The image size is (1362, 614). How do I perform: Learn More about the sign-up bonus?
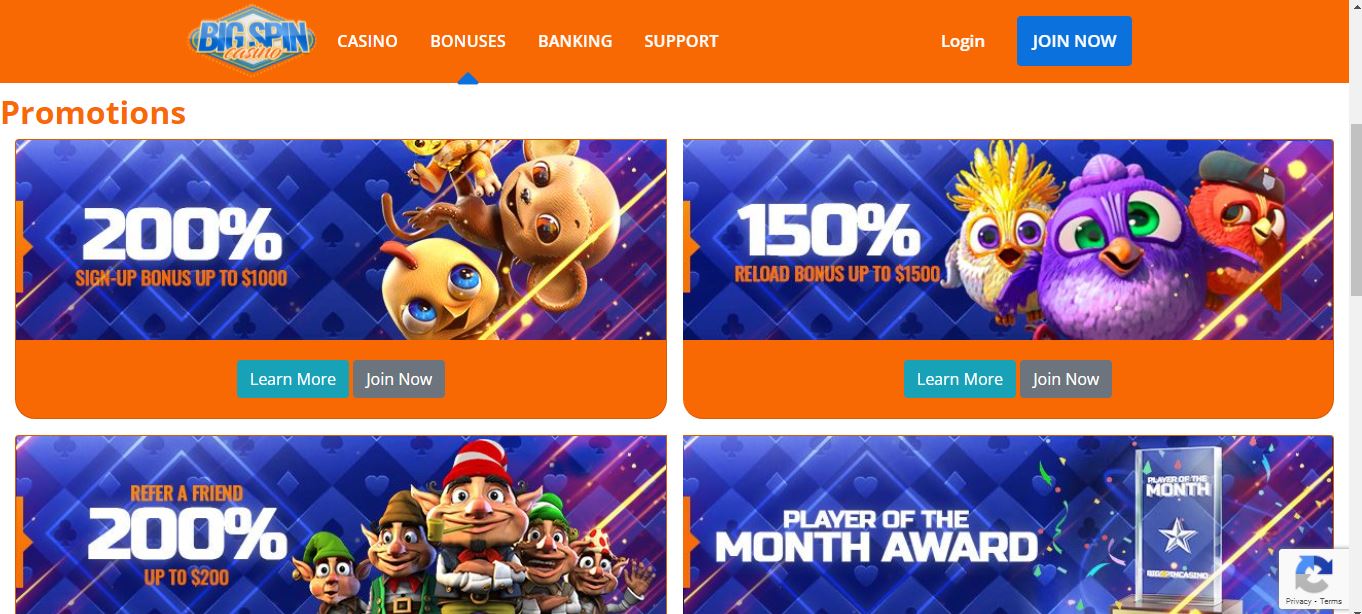(x=293, y=379)
